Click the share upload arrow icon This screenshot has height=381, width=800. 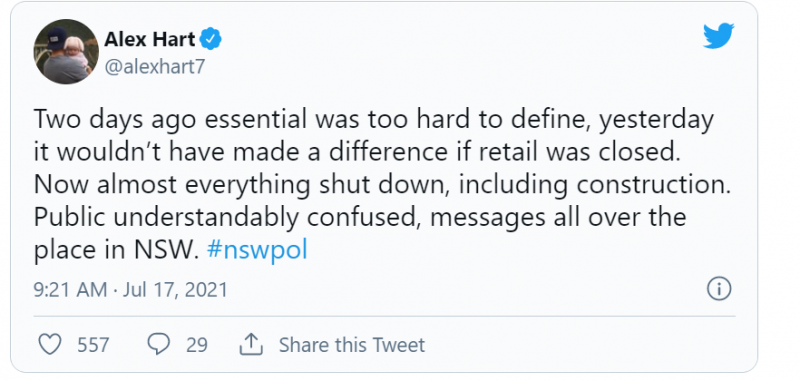coord(251,344)
